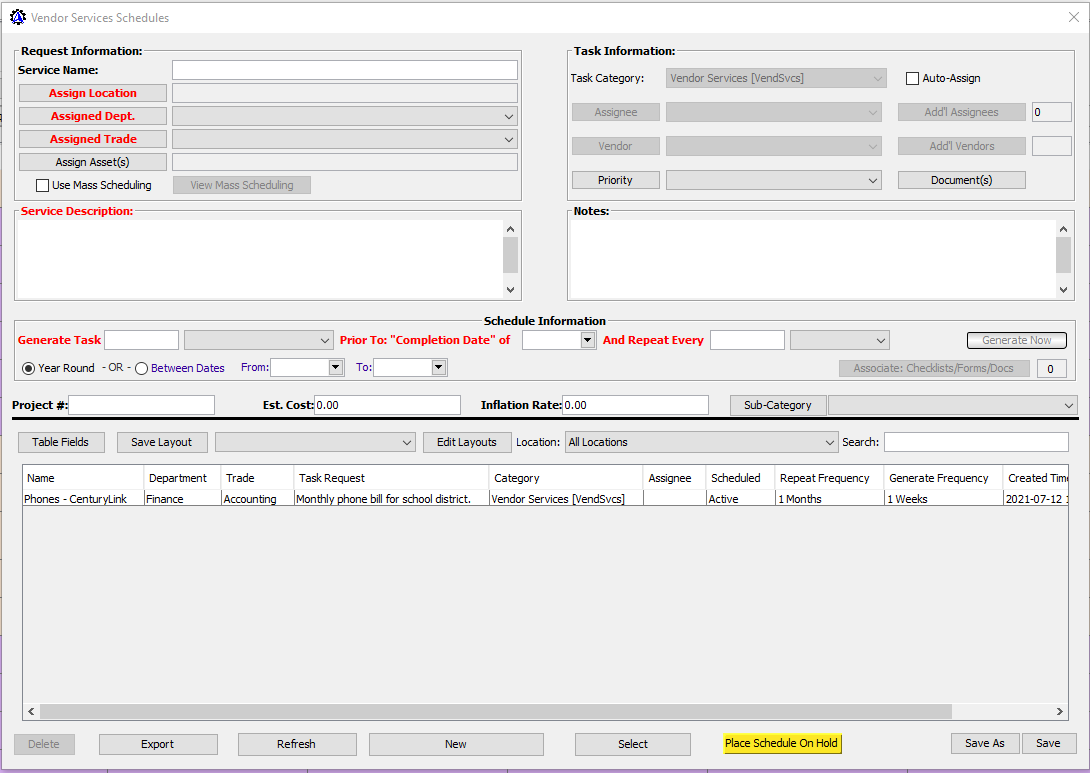1090x773 pixels.
Task: Click the Assign Location button
Action: coord(93,93)
